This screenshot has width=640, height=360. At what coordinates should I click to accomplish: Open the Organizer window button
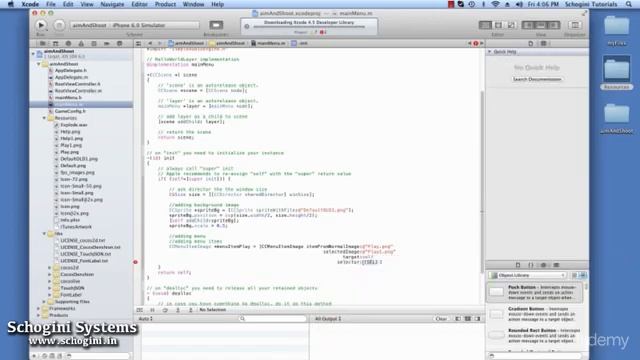[575, 25]
